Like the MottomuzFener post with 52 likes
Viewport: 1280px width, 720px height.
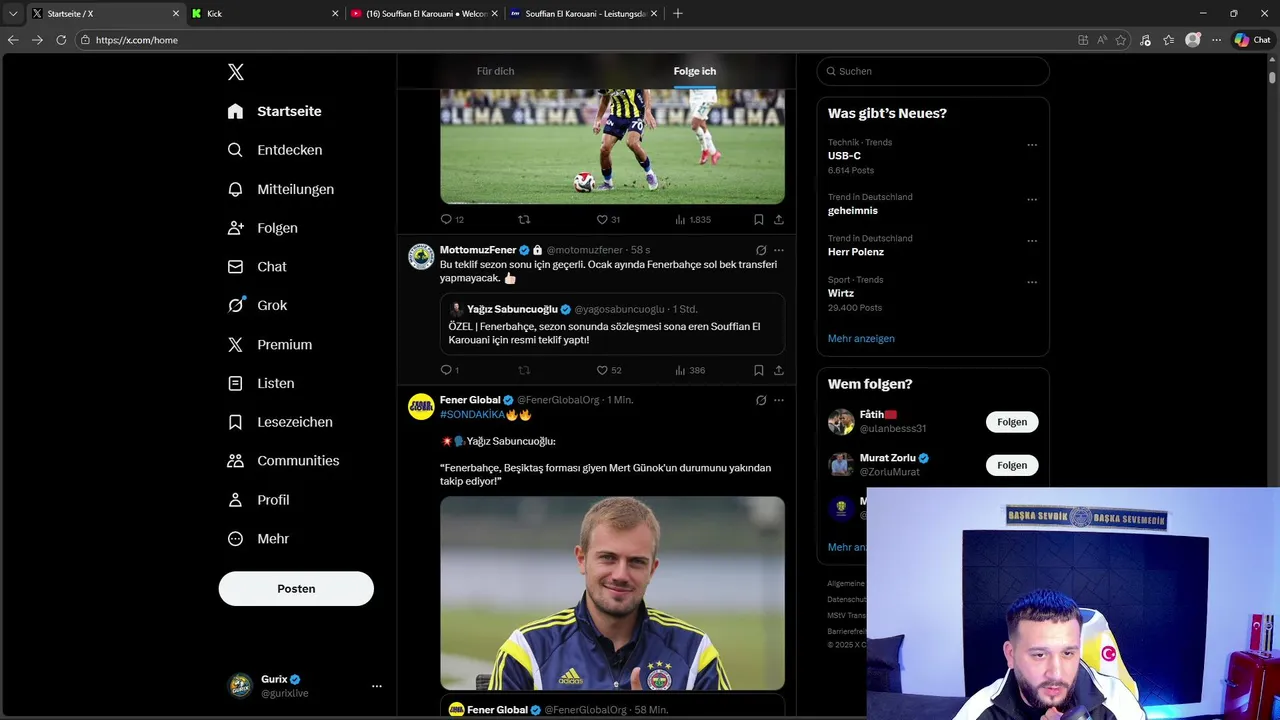pos(609,370)
